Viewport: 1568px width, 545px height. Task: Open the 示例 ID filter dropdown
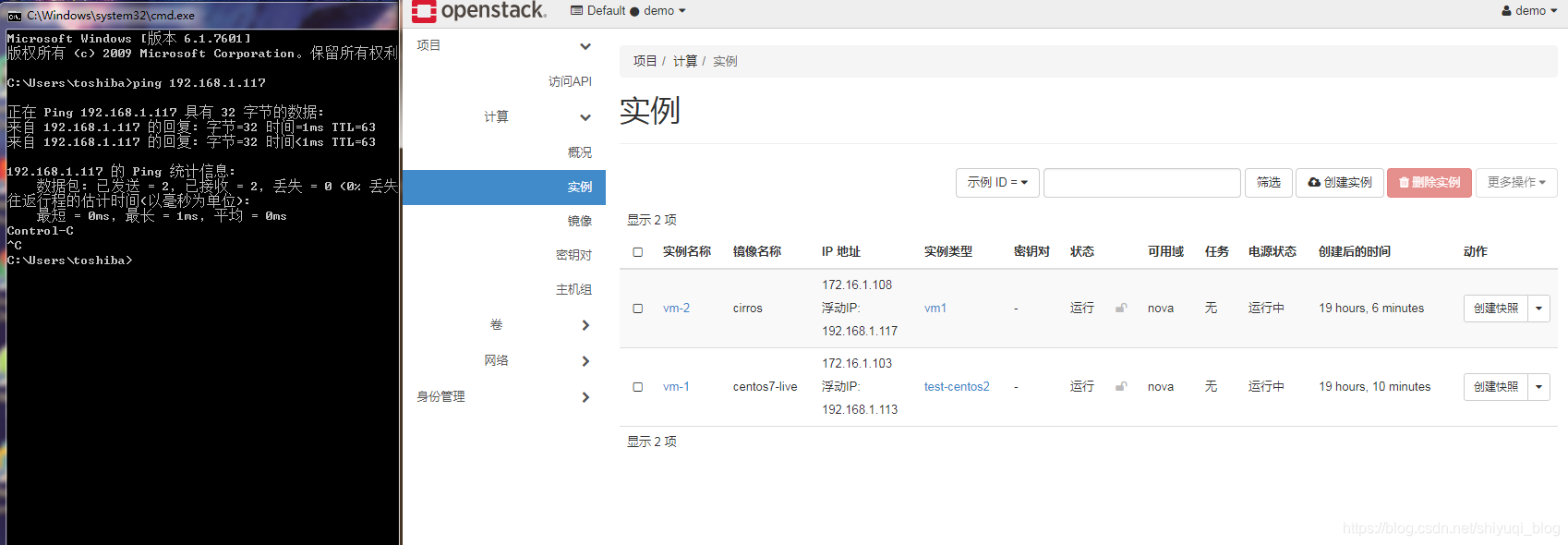(x=997, y=183)
